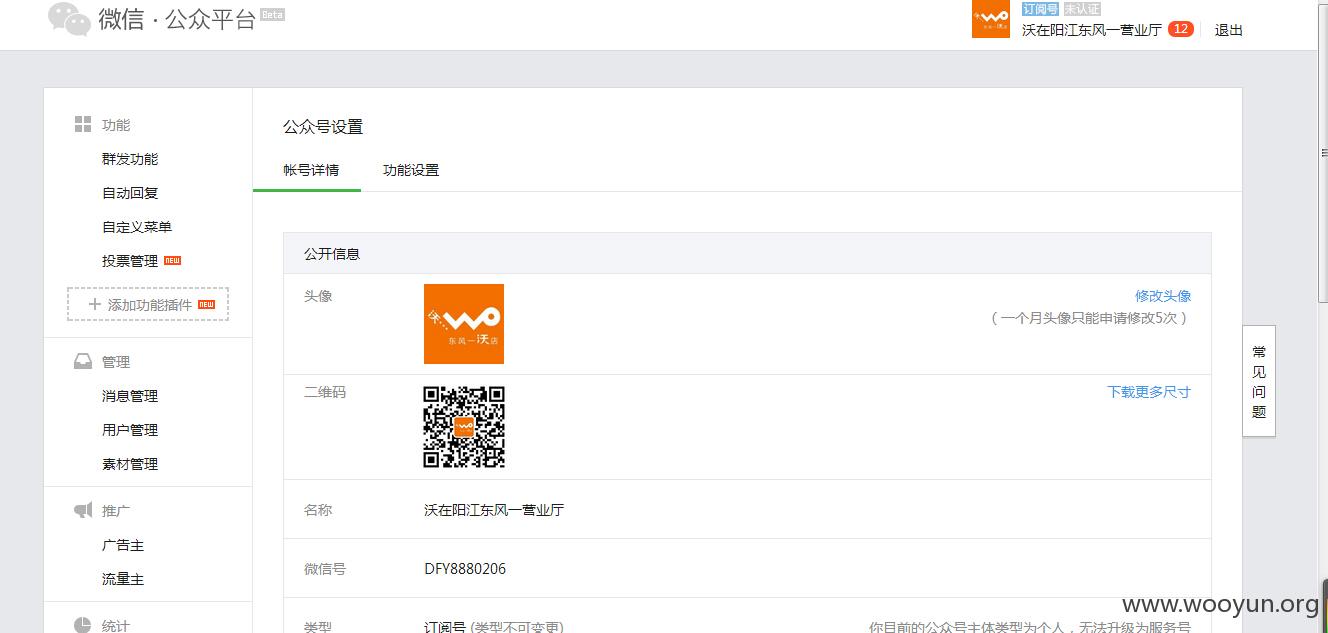Open 群发功能 in the sidebar
1328x633 pixels.
[x=130, y=159]
